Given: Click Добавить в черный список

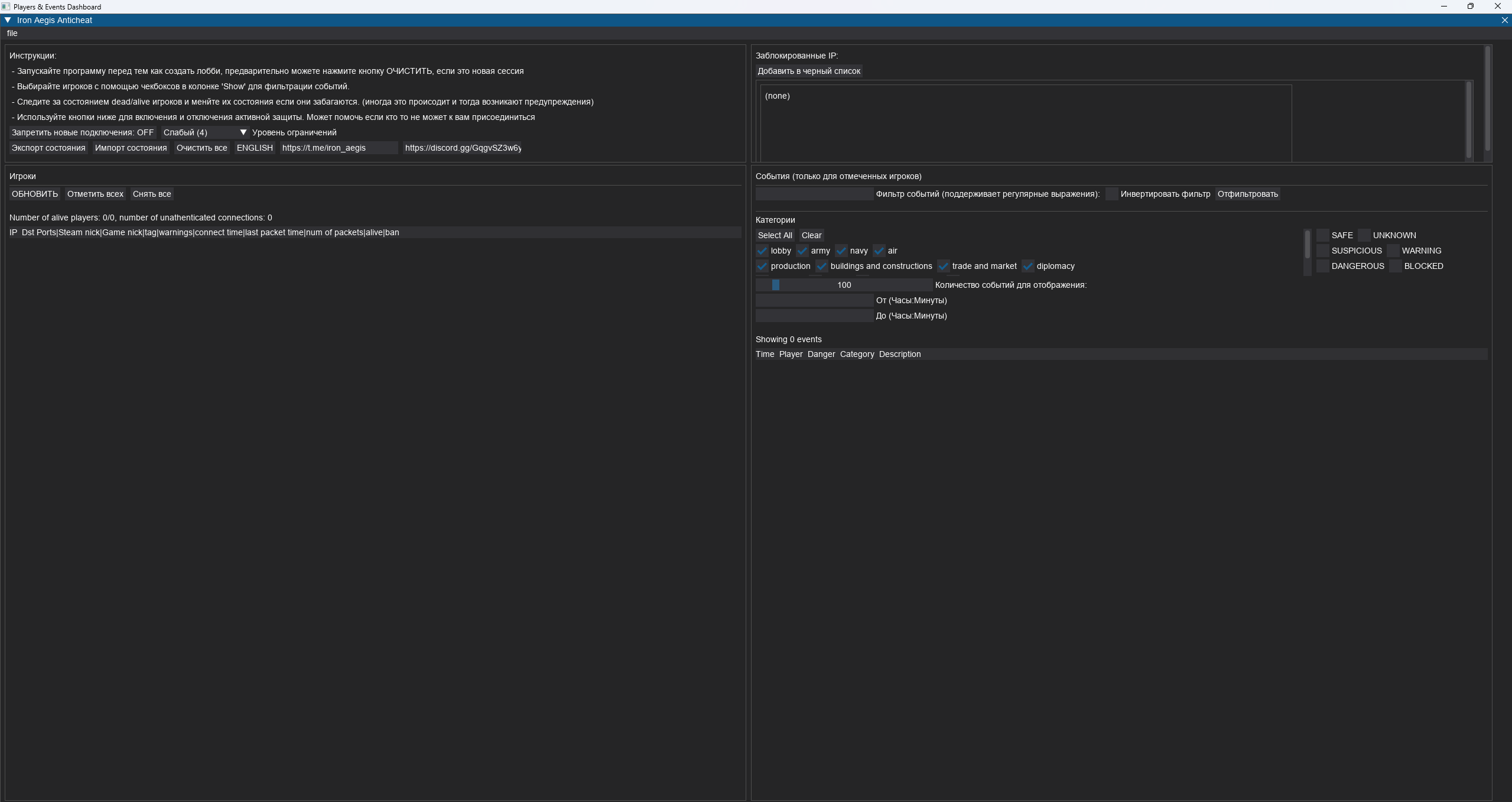Looking at the screenshot, I should click(809, 70).
